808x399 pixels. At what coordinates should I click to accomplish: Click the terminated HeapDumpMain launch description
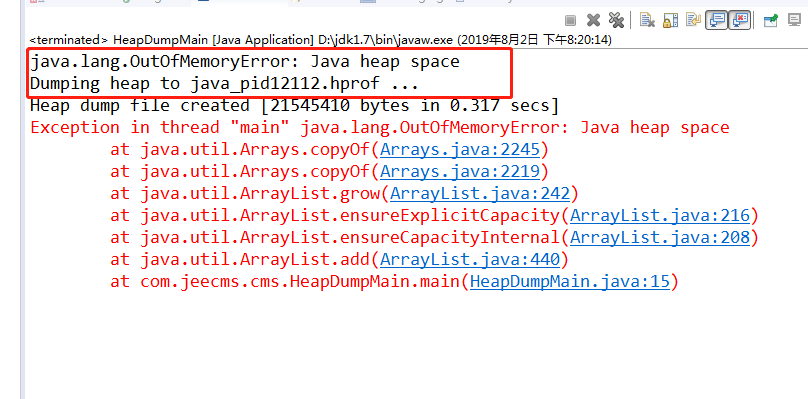click(x=321, y=40)
